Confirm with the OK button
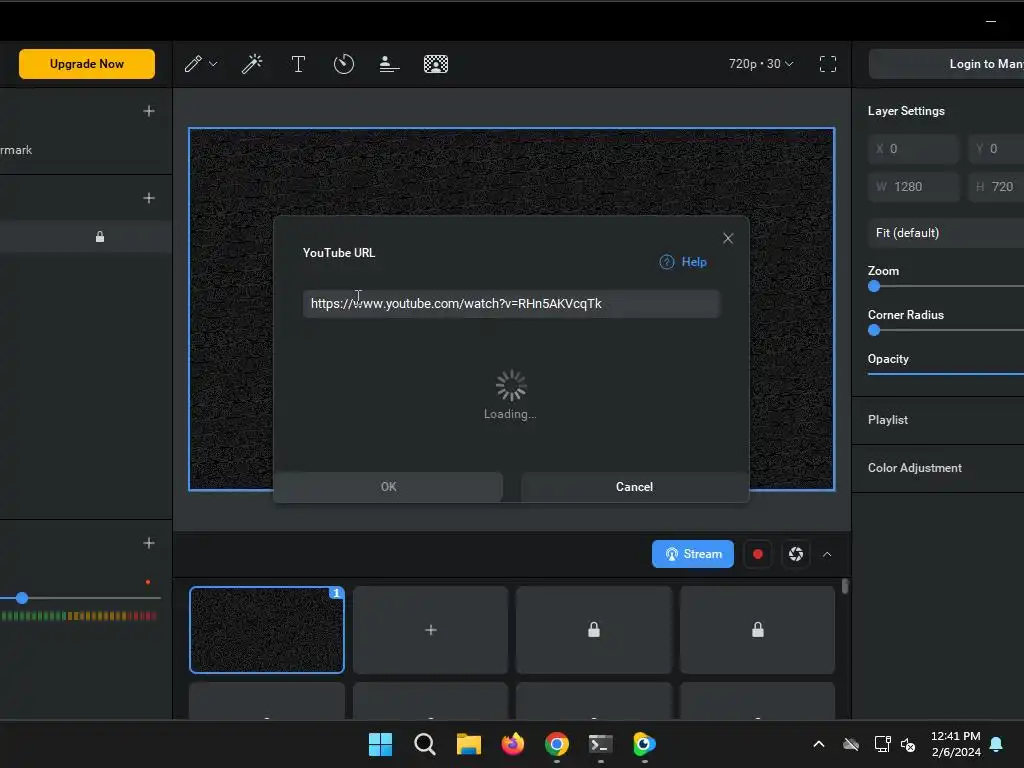Viewport: 1024px width, 768px height. [389, 487]
